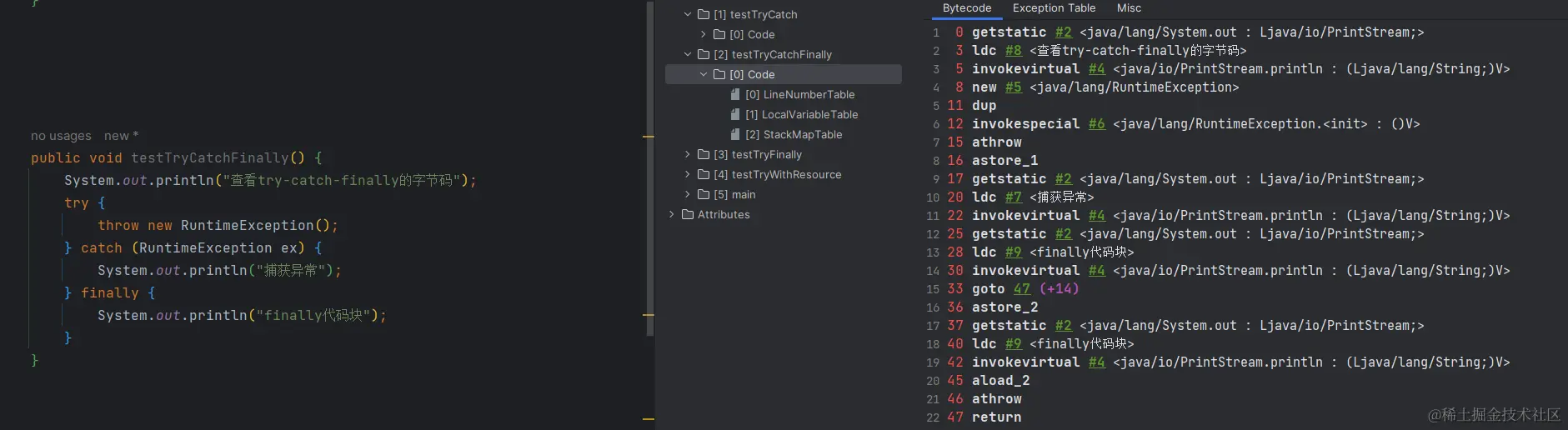Image resolution: width=1568 pixels, height=430 pixels.
Task: Follow link #9 on bytecode line 13
Action: pyautogui.click(x=1013, y=252)
